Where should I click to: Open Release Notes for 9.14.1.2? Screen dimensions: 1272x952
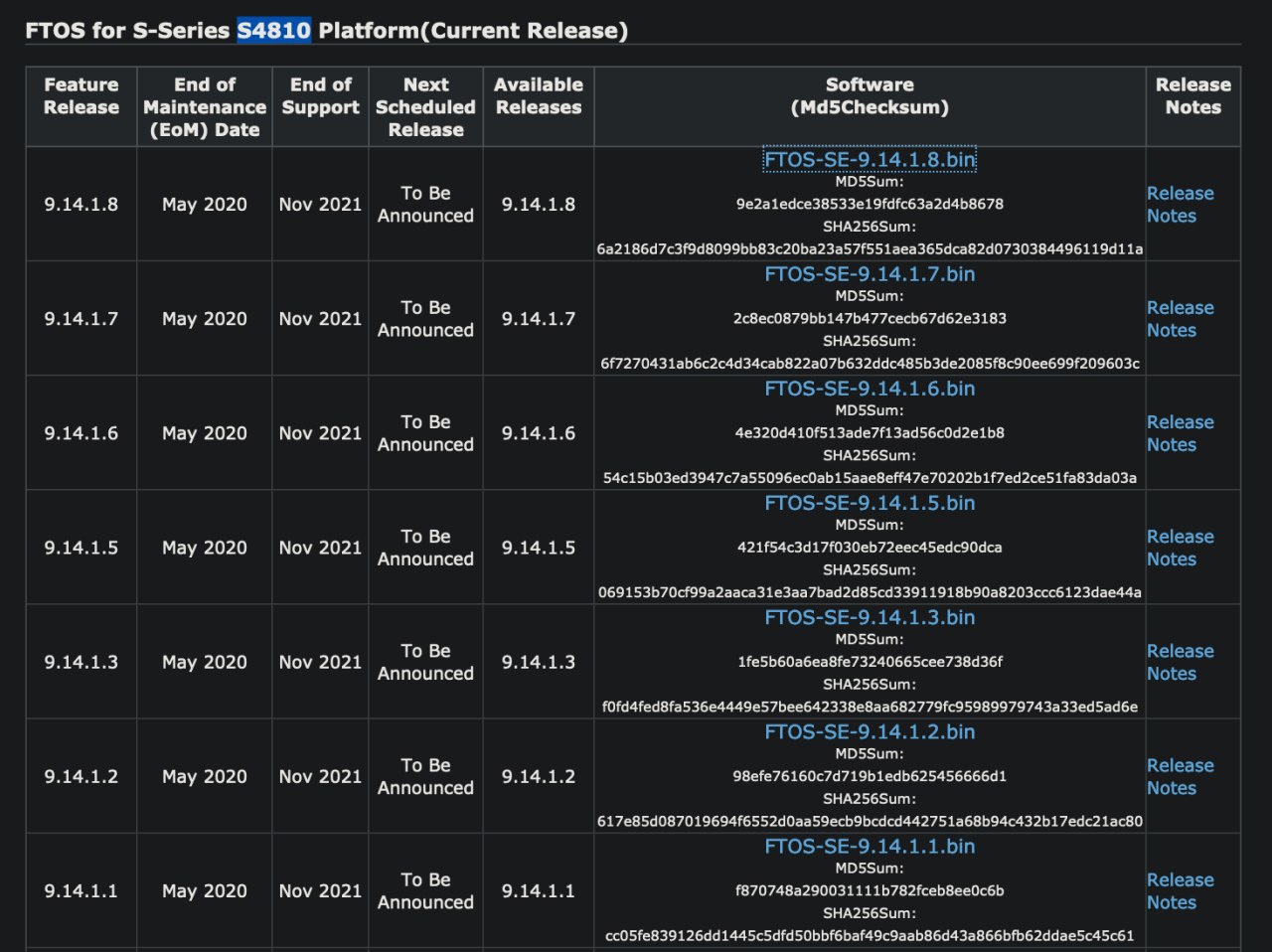point(1180,776)
